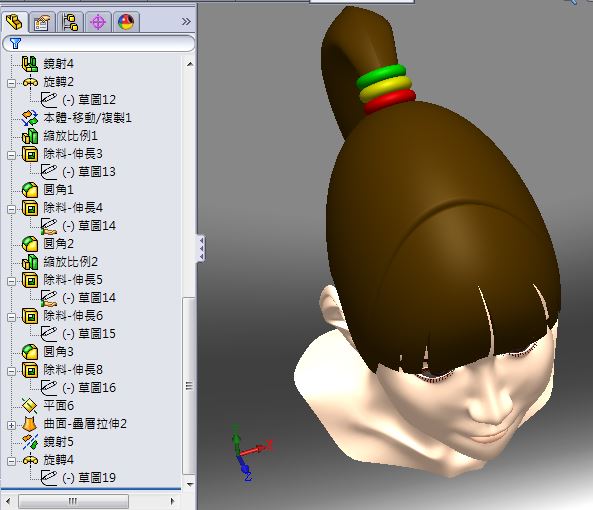Click the feature tree filter field
This screenshot has height=510, width=593.
pyautogui.click(x=98, y=43)
